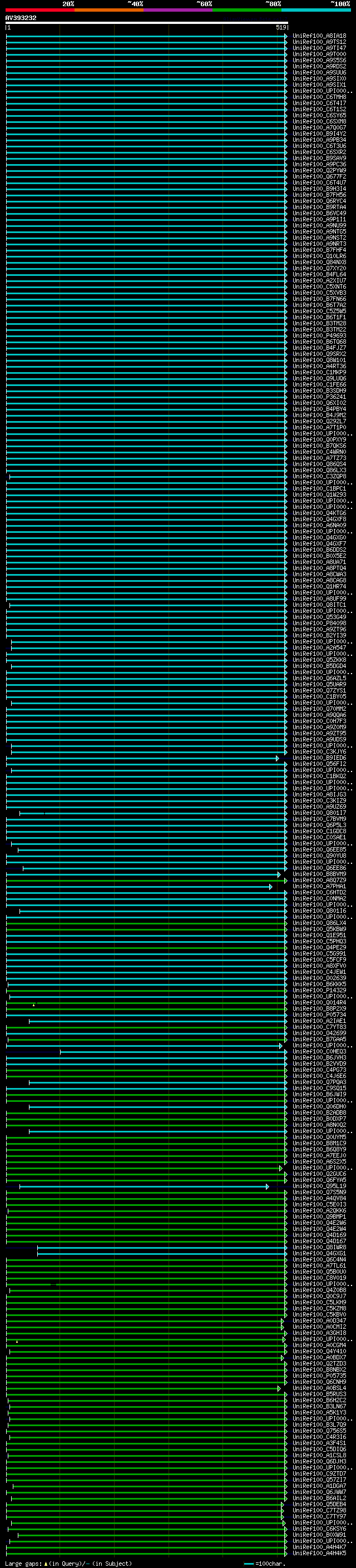Select hit label UniRef100_B9I4Y2
The image size is (356, 1568).
pyautogui.click(x=319, y=134)
